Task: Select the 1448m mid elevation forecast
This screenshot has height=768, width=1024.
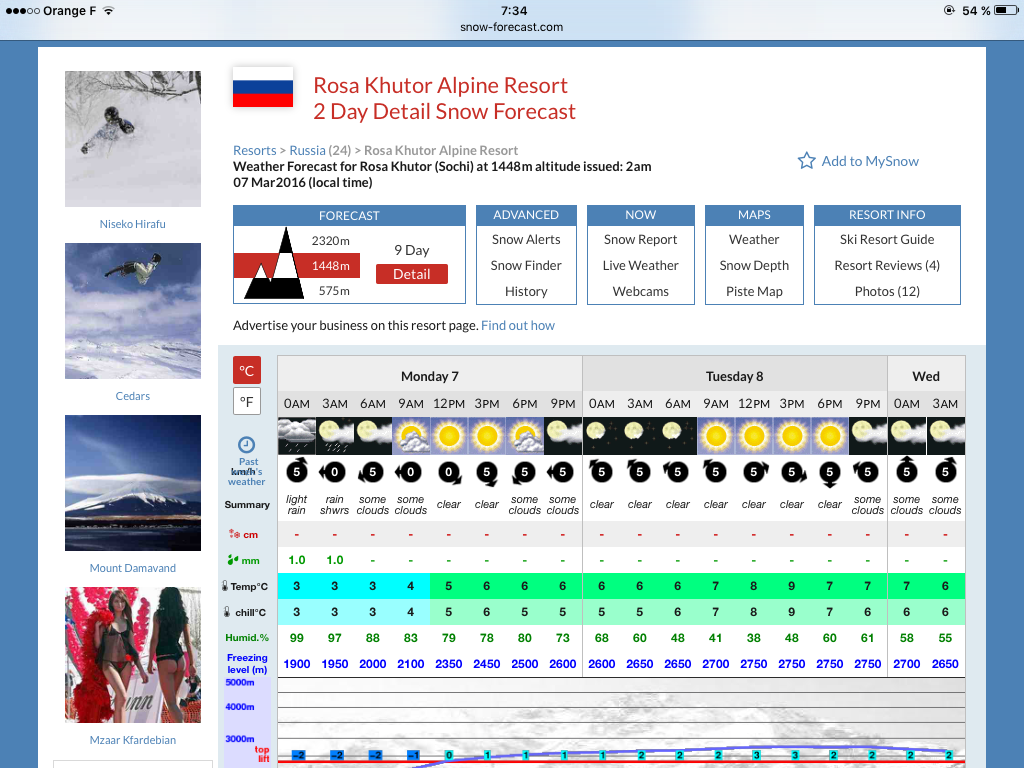Action: (x=330, y=266)
